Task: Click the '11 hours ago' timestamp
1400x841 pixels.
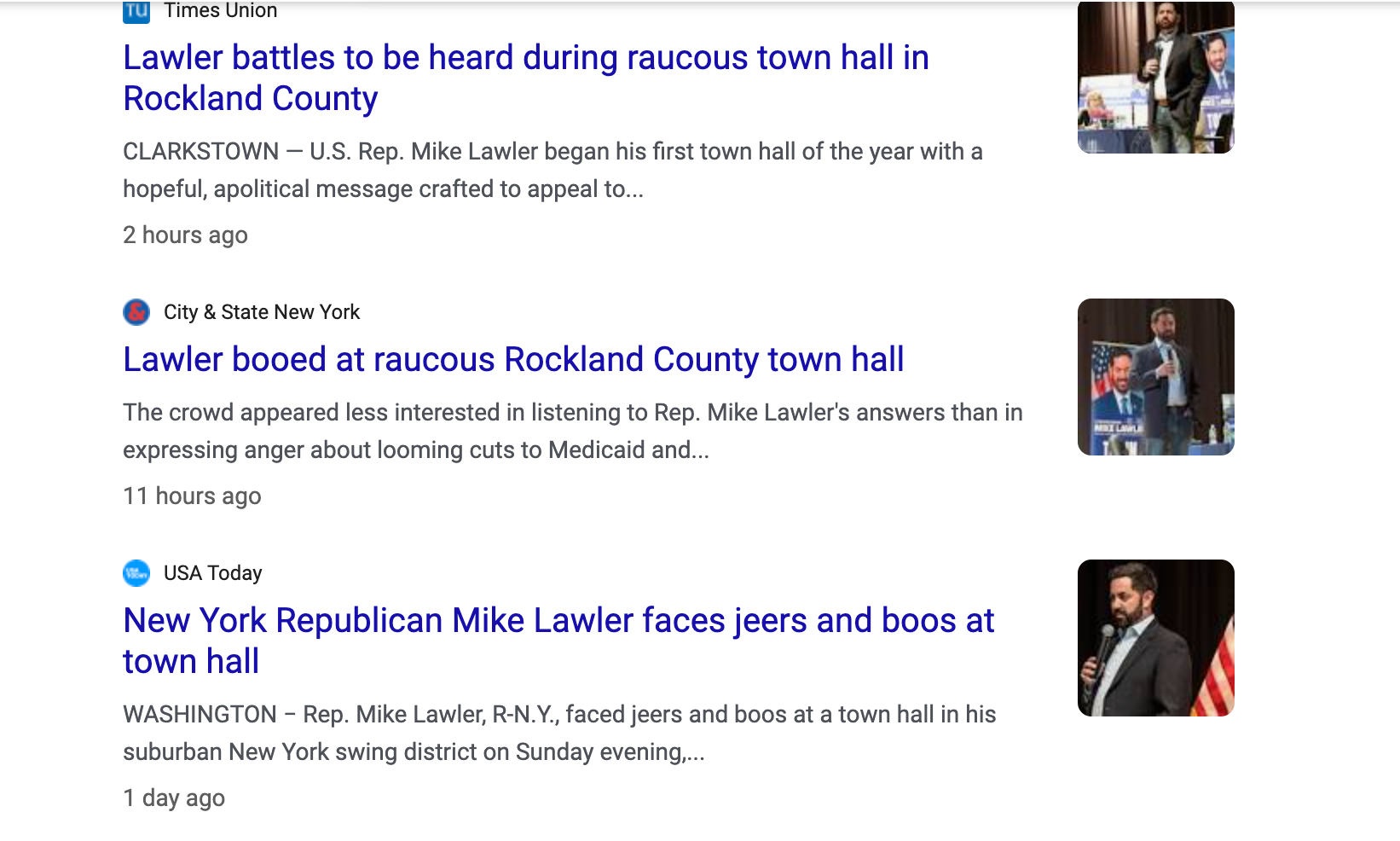Action: tap(192, 496)
